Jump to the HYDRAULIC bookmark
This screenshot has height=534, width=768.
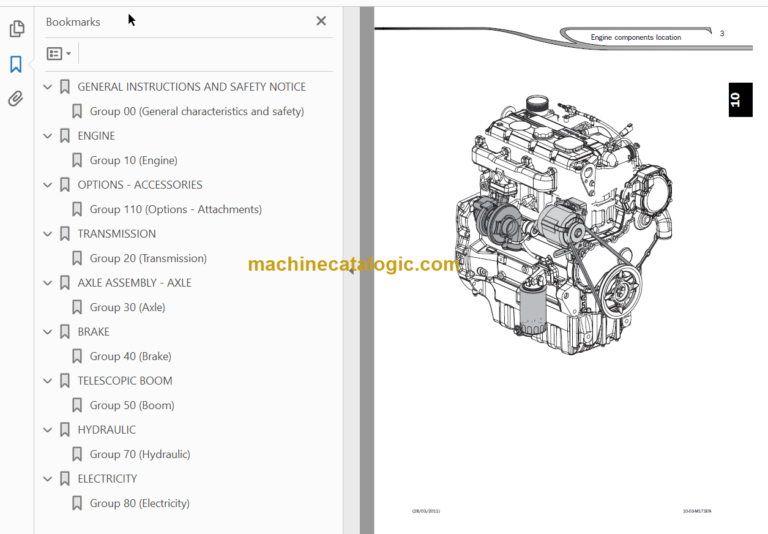107,430
